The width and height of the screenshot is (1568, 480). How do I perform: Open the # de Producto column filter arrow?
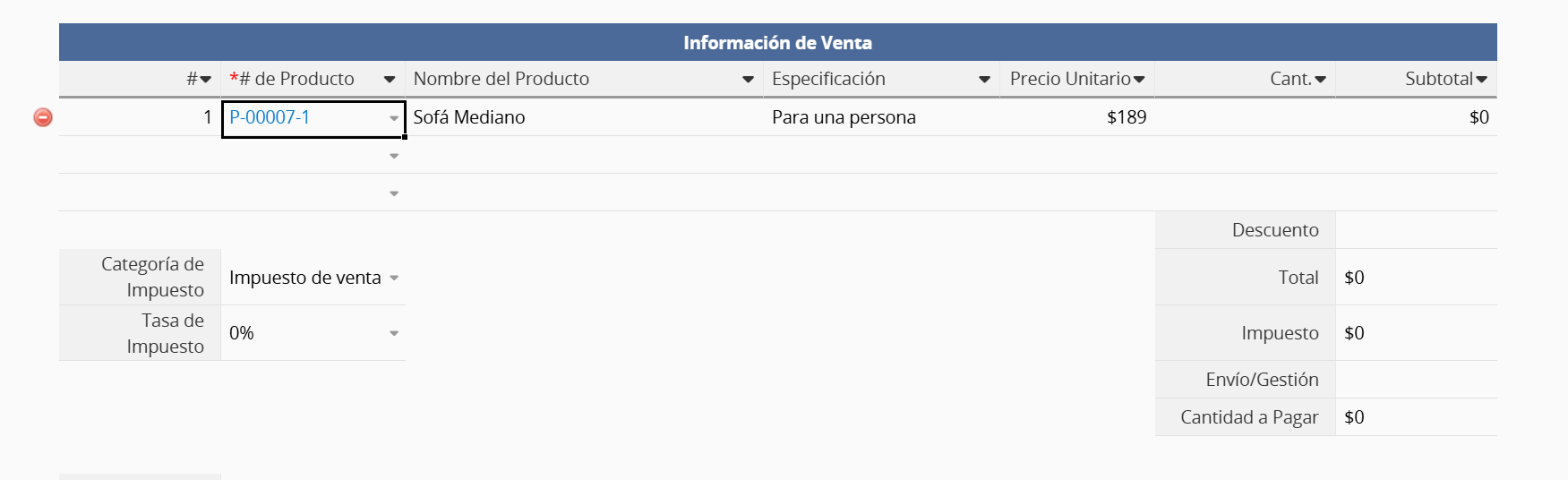click(390, 80)
